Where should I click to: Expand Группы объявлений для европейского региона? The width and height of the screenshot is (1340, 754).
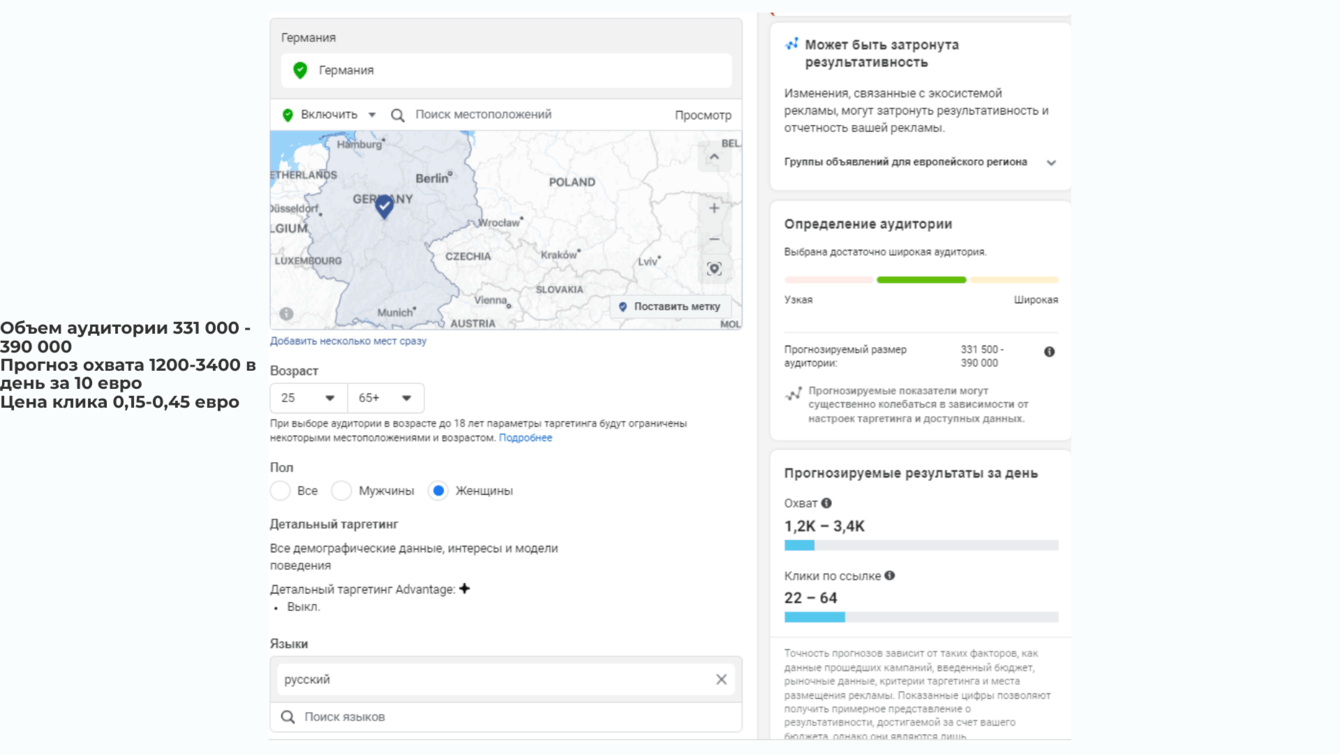1051,162
